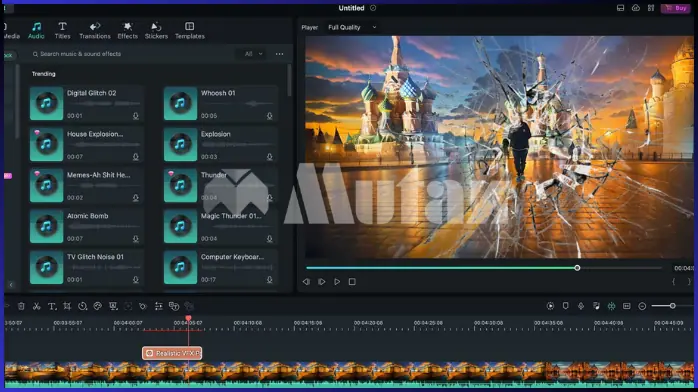Click the cloud upload icon
This screenshot has height=392, width=698.
(x=636, y=8)
